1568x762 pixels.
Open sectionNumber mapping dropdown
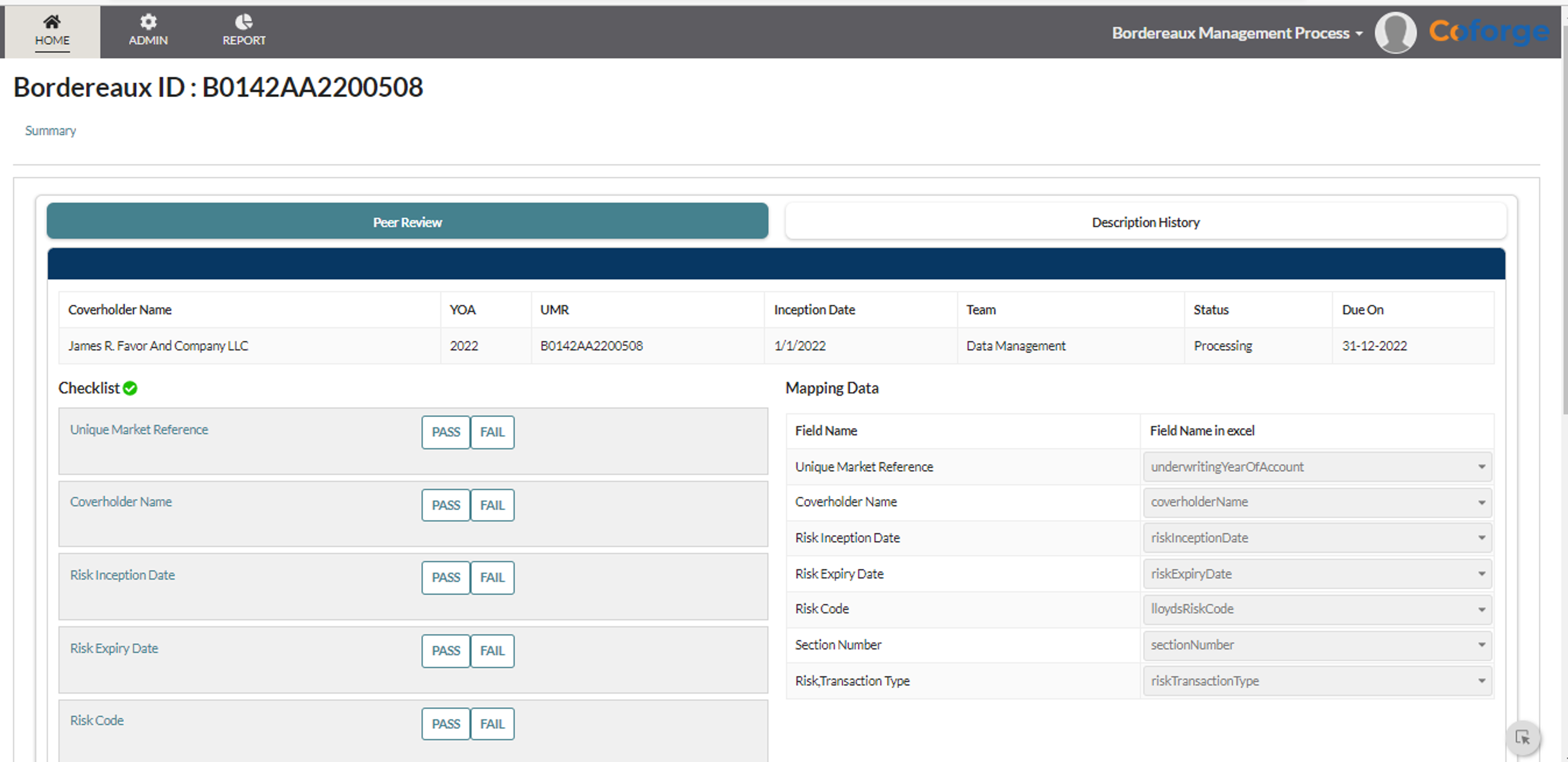1317,645
